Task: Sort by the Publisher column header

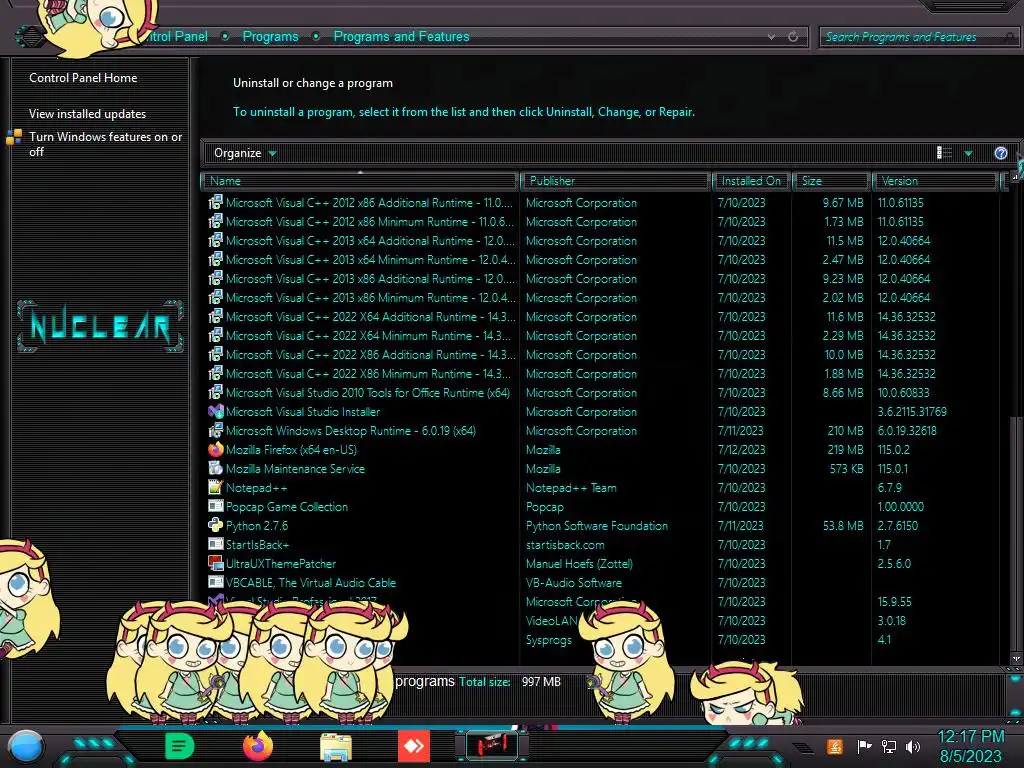Action: tap(614, 181)
